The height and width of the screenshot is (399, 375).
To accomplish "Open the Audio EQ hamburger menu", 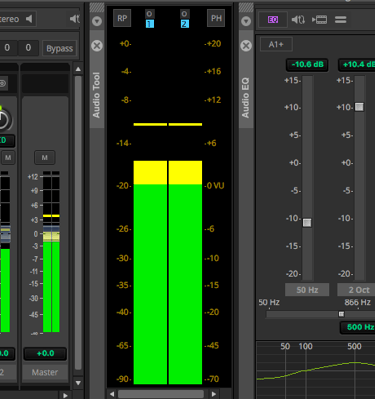I will [340, 20].
